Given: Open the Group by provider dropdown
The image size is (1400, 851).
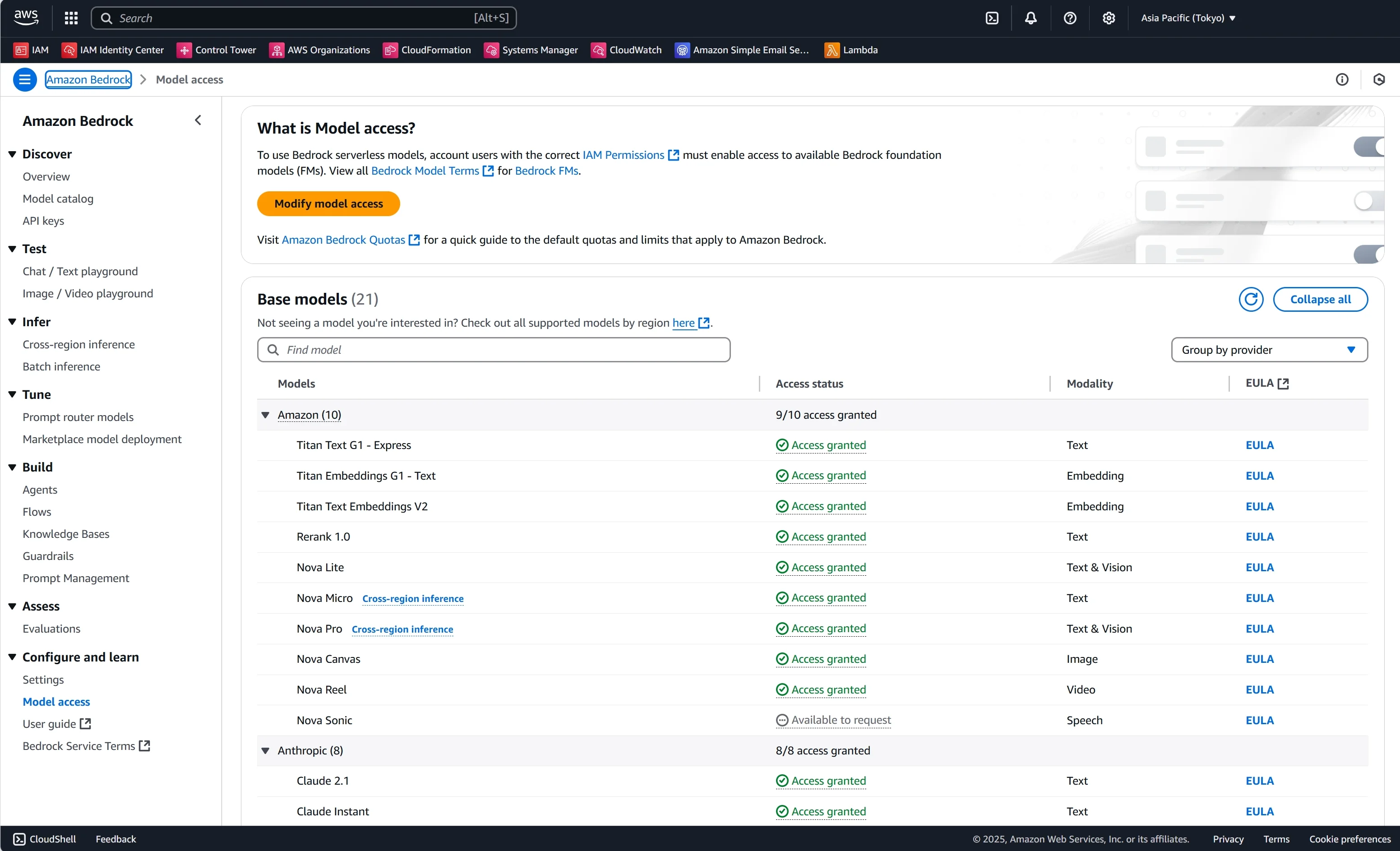Looking at the screenshot, I should click(x=1269, y=350).
